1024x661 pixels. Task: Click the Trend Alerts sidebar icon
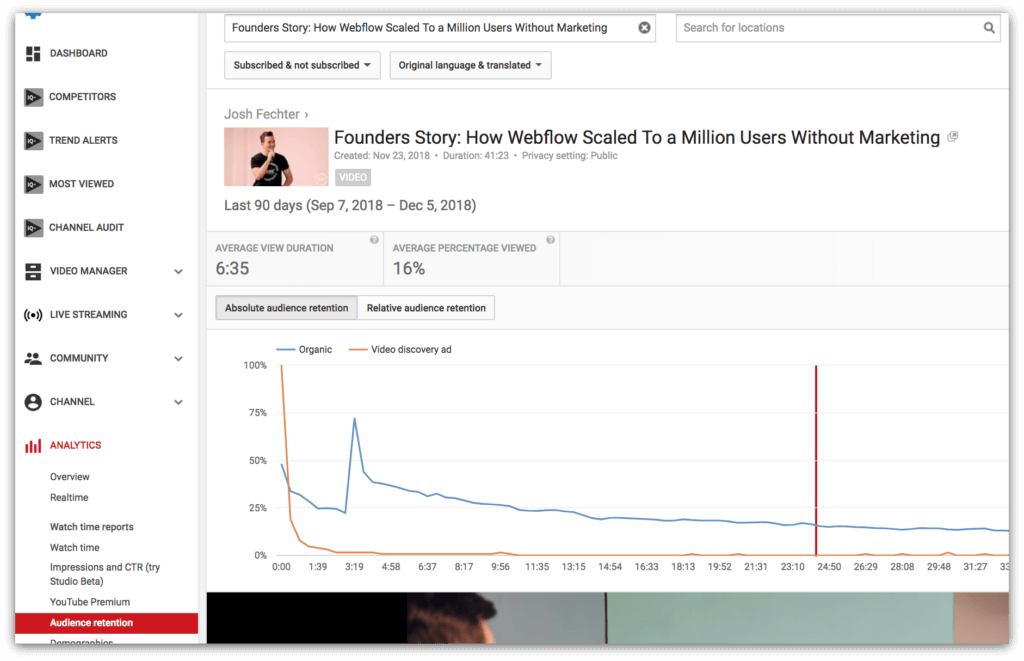coord(33,140)
